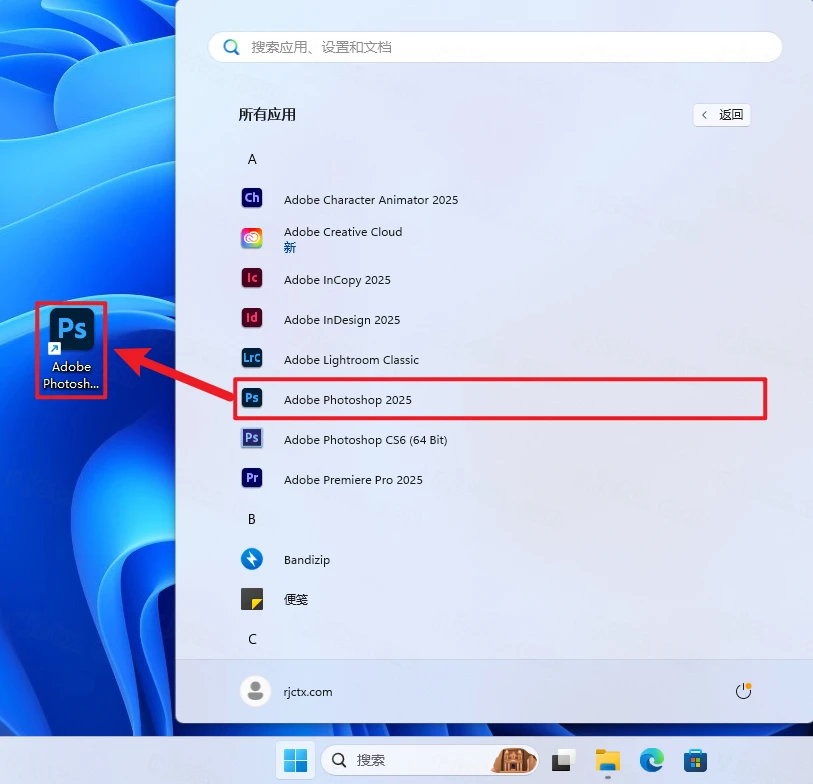
Task: Open the Bandizip archiver
Action: pos(306,559)
